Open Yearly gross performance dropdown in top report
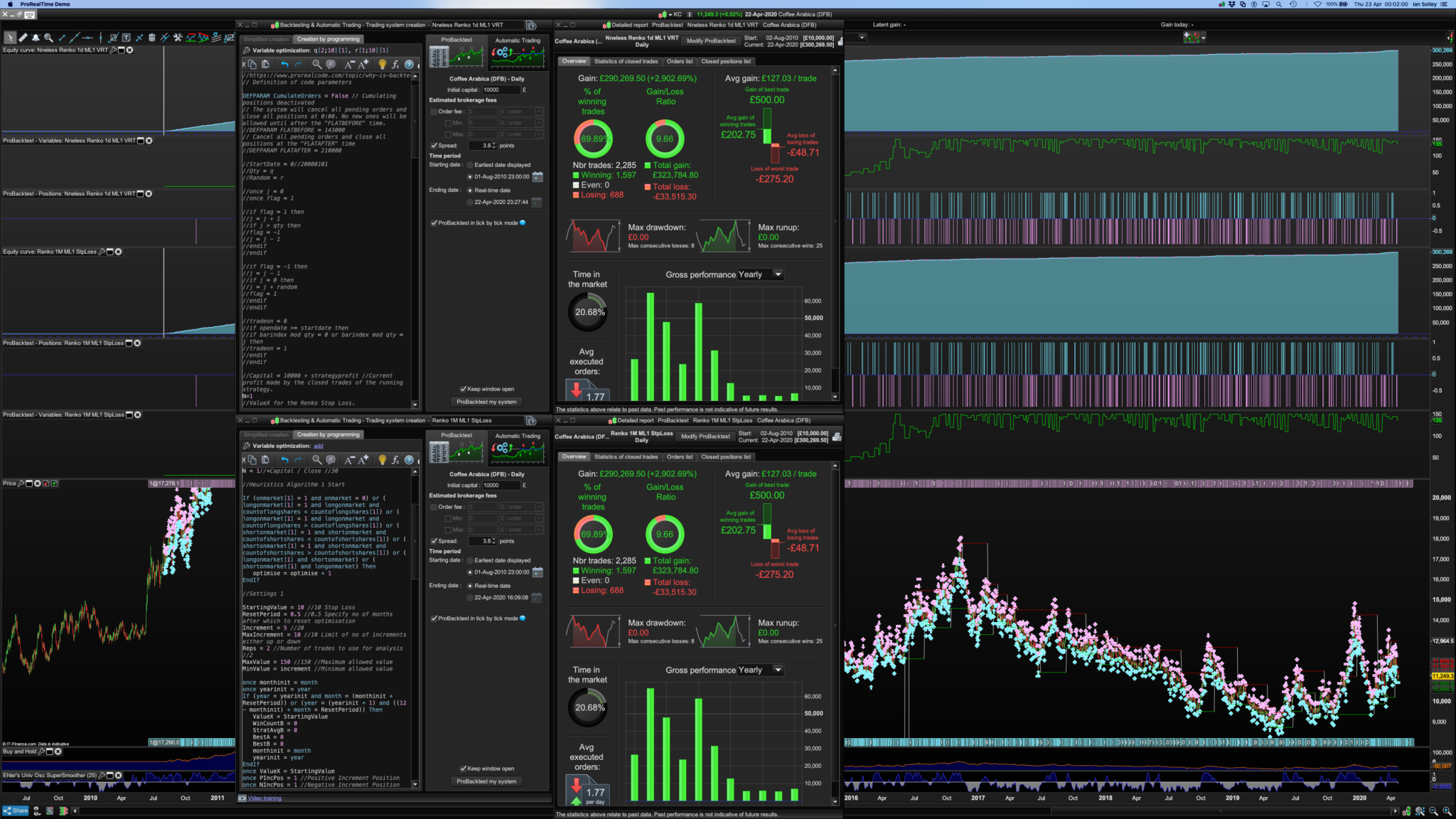1456x819 pixels. (778, 274)
